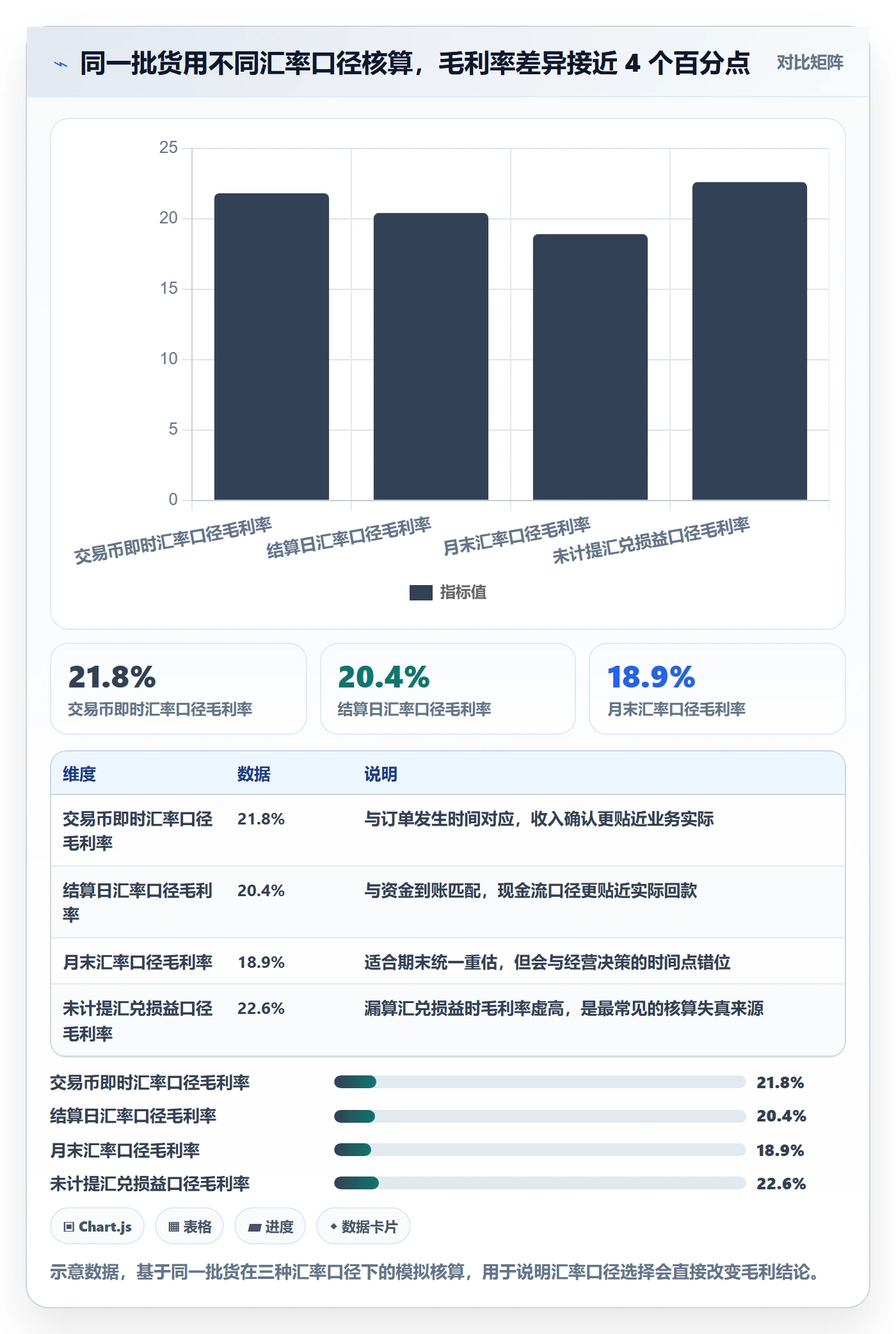Click the 维度 column header
This screenshot has width=896, height=1334.
click(x=79, y=774)
